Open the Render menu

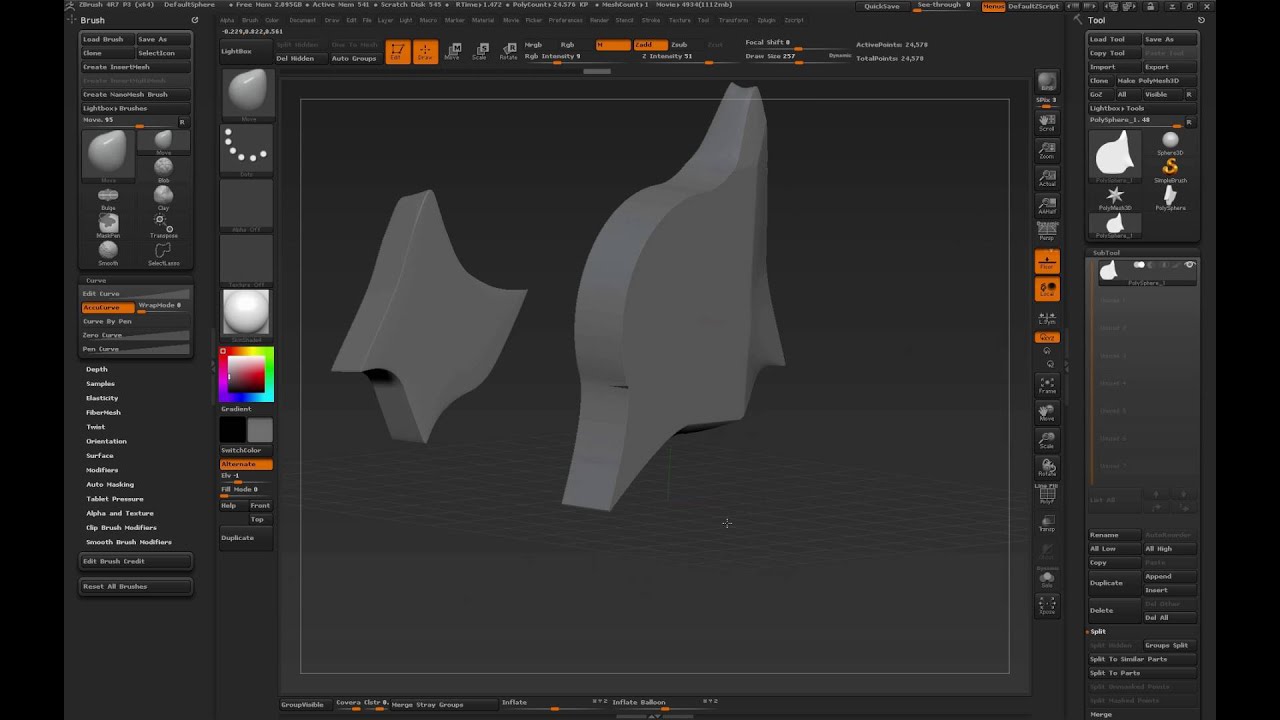click(x=599, y=20)
